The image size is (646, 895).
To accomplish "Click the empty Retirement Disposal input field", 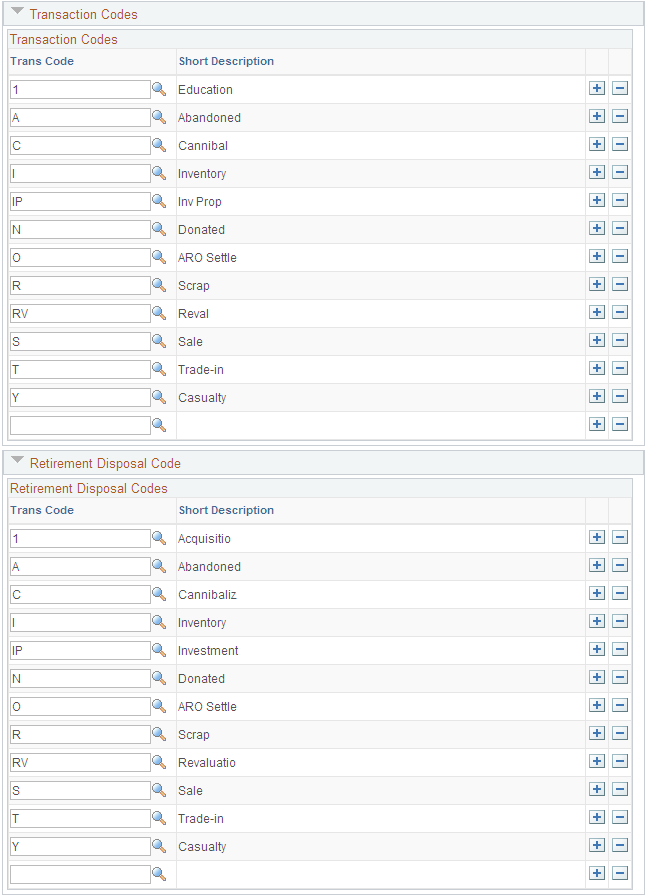I will [x=80, y=874].
